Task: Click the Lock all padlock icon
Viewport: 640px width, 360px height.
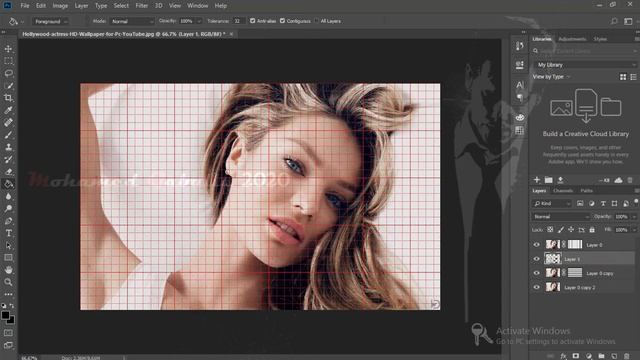Action: point(592,230)
